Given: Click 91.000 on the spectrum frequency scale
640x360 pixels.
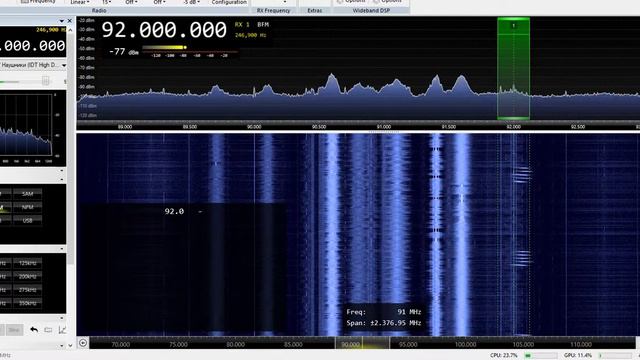Looking at the screenshot, I should (x=384, y=127).
